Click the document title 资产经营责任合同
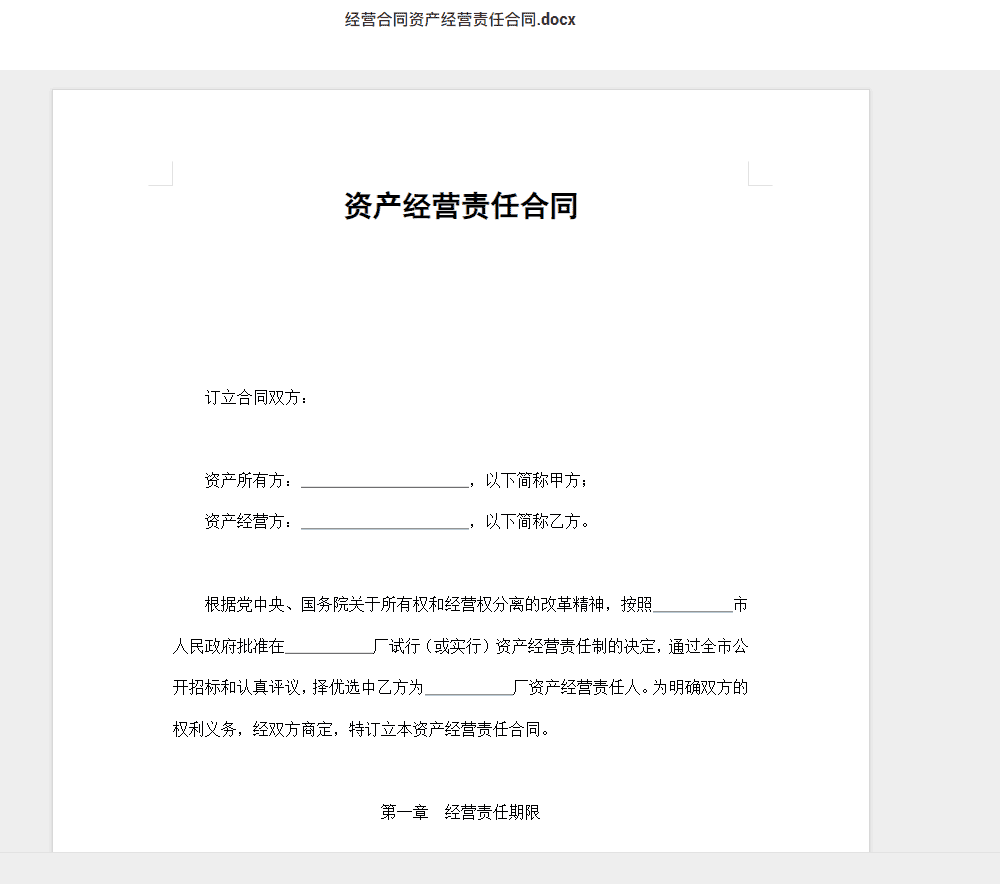Screen dimensions: 1000x890 [460, 206]
